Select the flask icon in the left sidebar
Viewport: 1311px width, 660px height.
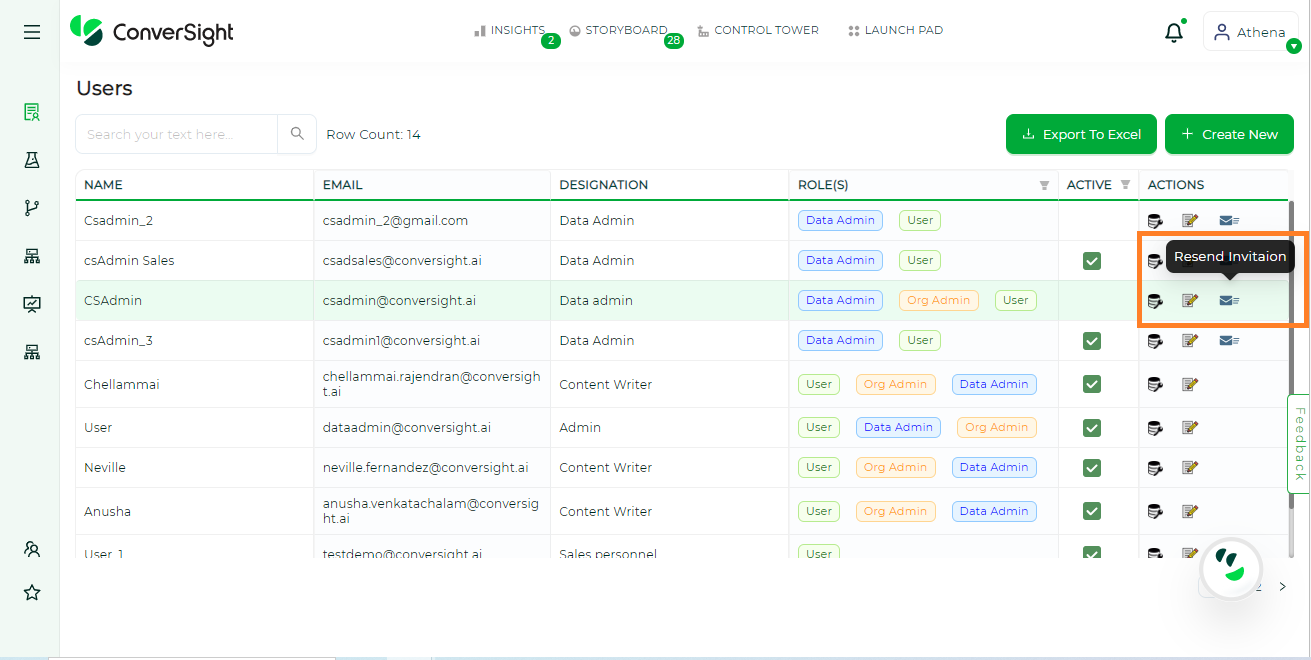(x=31, y=160)
